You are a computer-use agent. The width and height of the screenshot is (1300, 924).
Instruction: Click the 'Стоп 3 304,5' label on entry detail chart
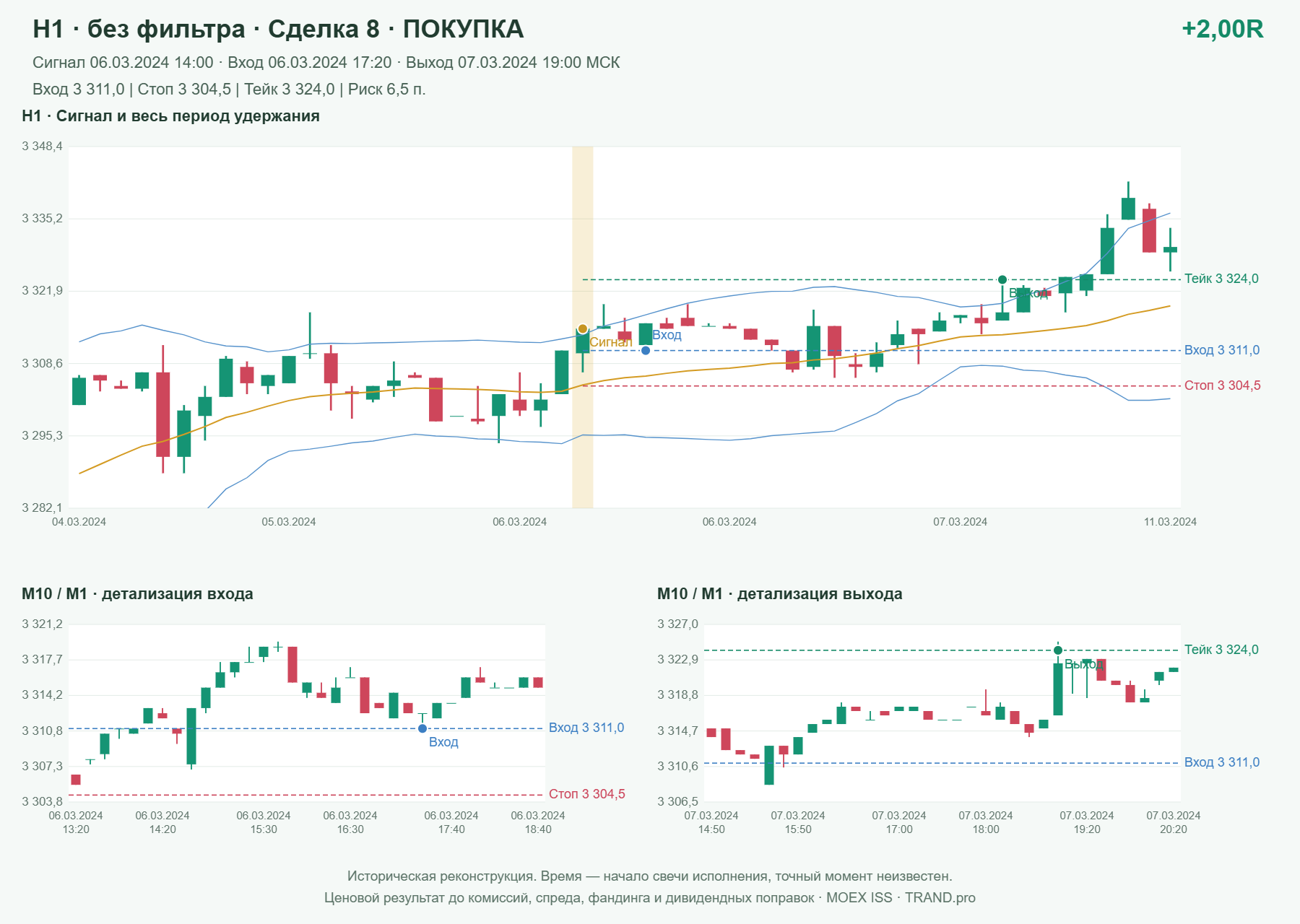[587, 794]
